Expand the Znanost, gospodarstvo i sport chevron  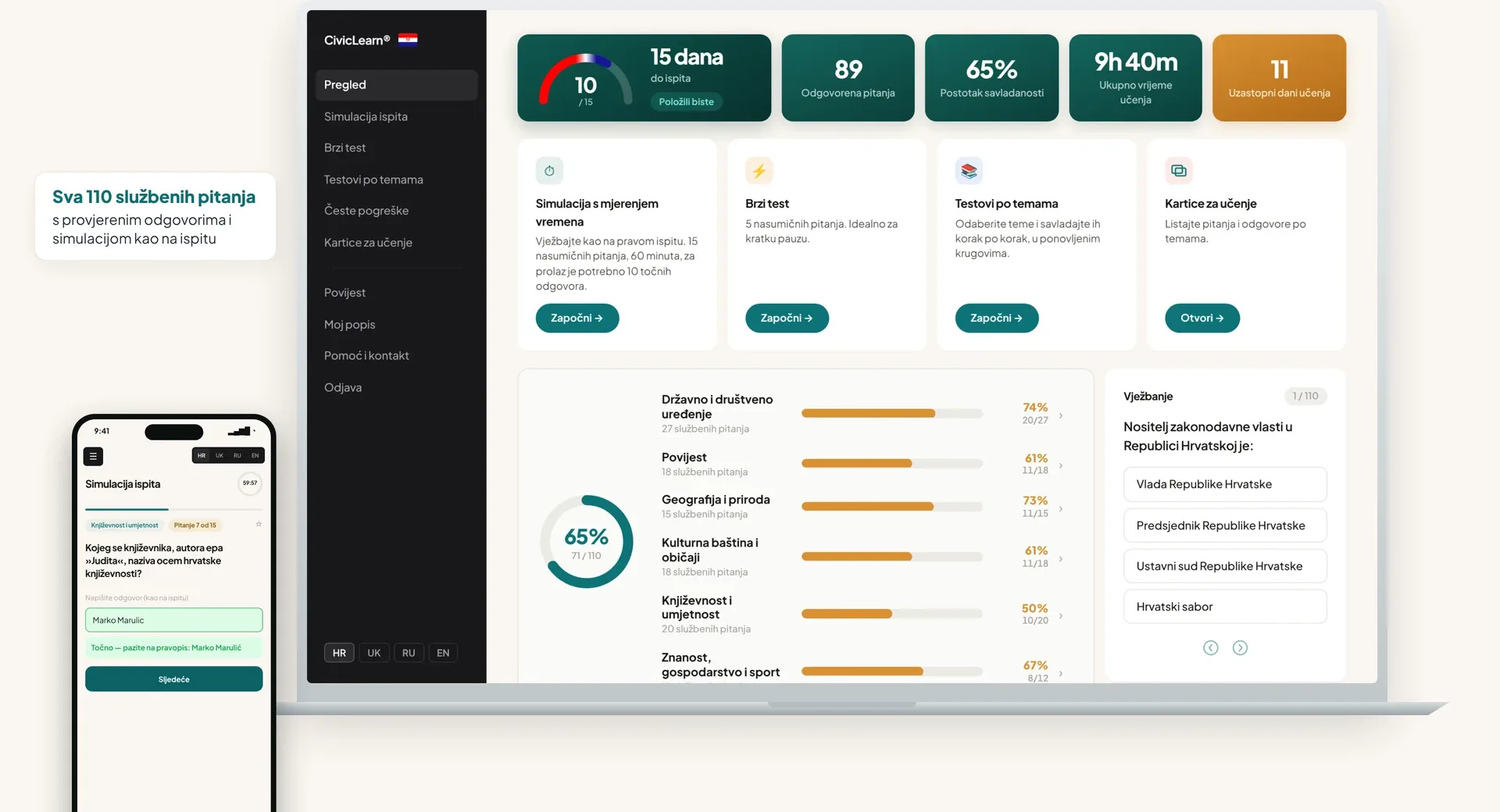tap(1061, 673)
